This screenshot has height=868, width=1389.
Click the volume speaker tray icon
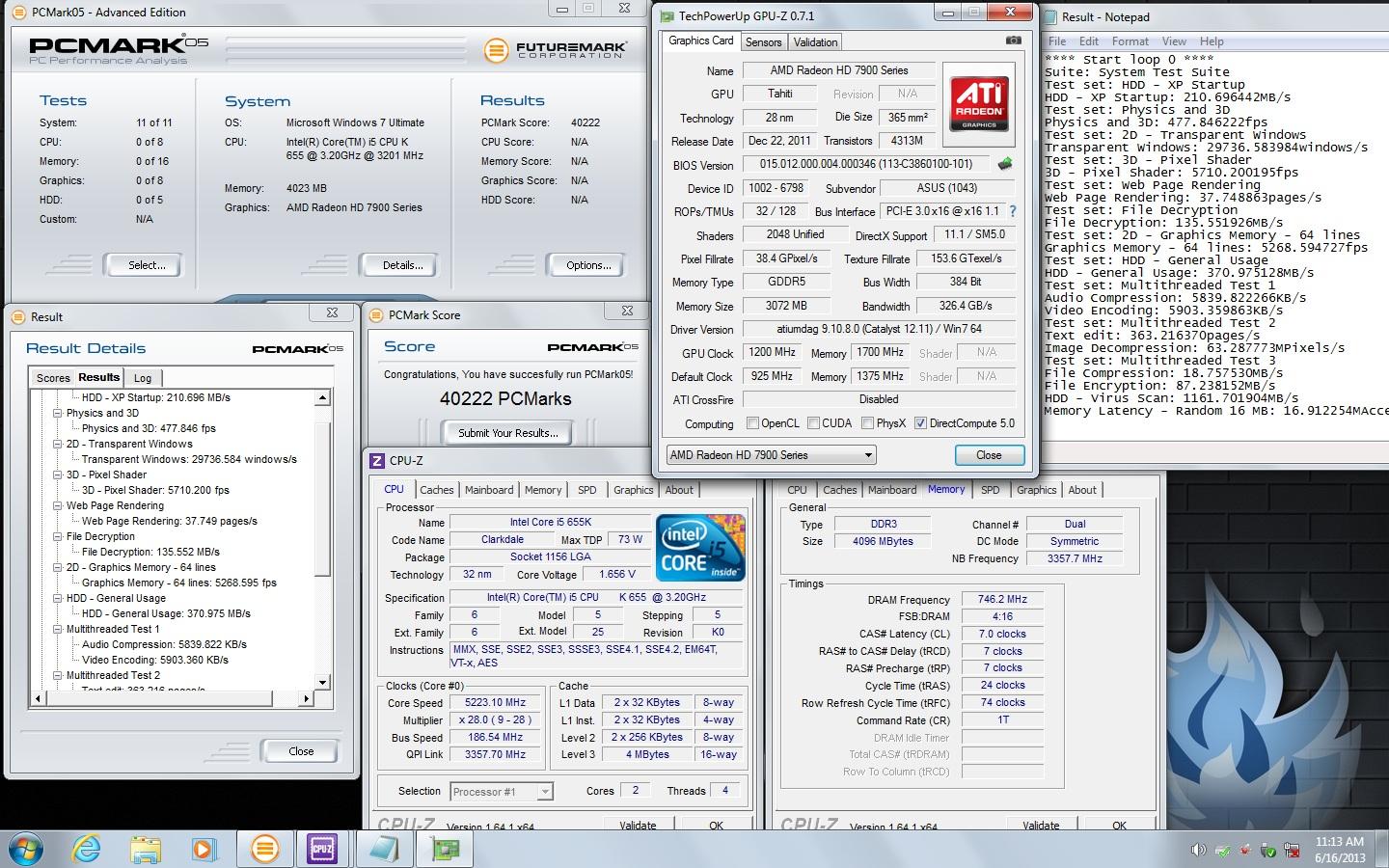click(1198, 850)
